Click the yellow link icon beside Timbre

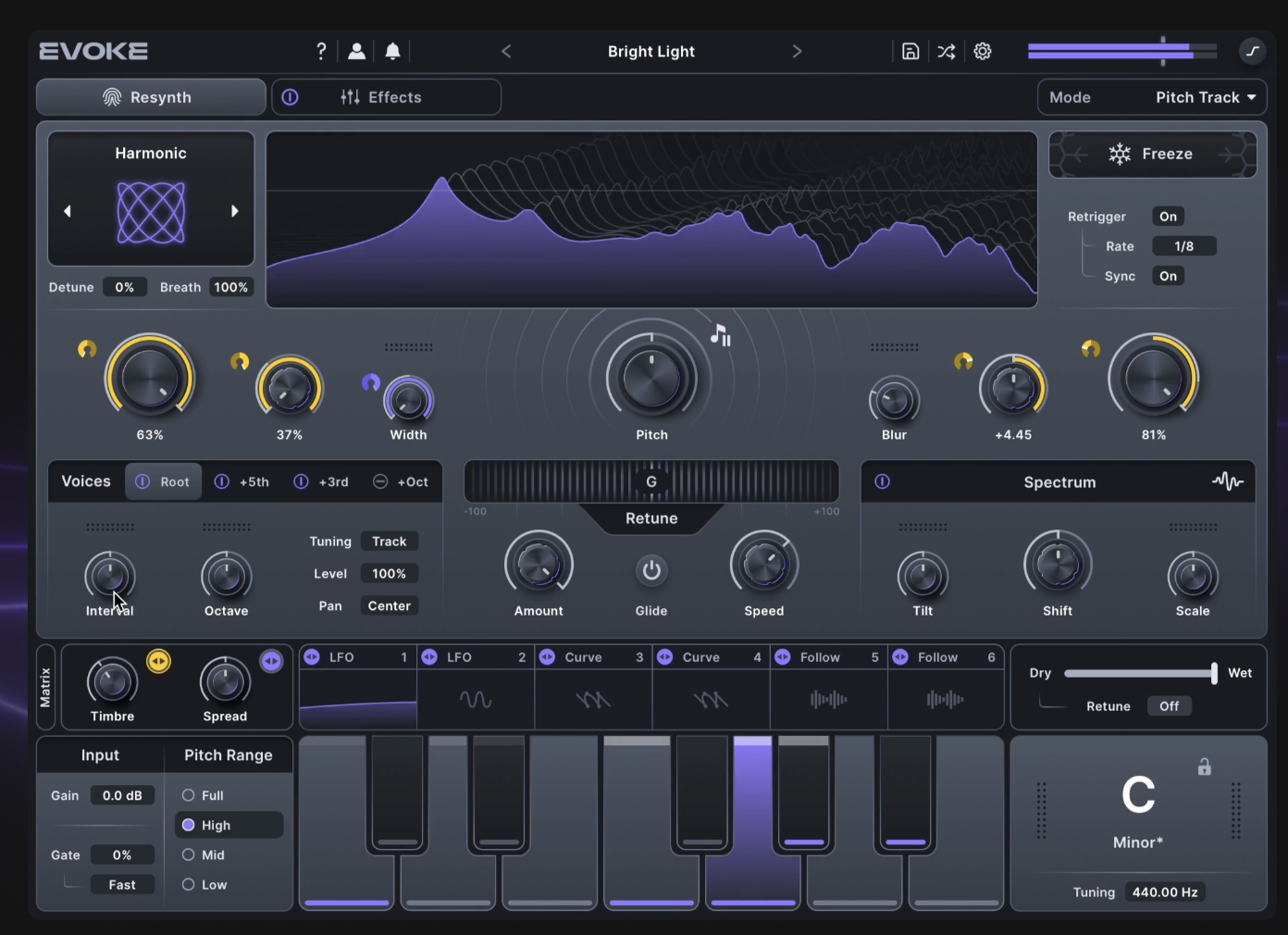pyautogui.click(x=159, y=661)
